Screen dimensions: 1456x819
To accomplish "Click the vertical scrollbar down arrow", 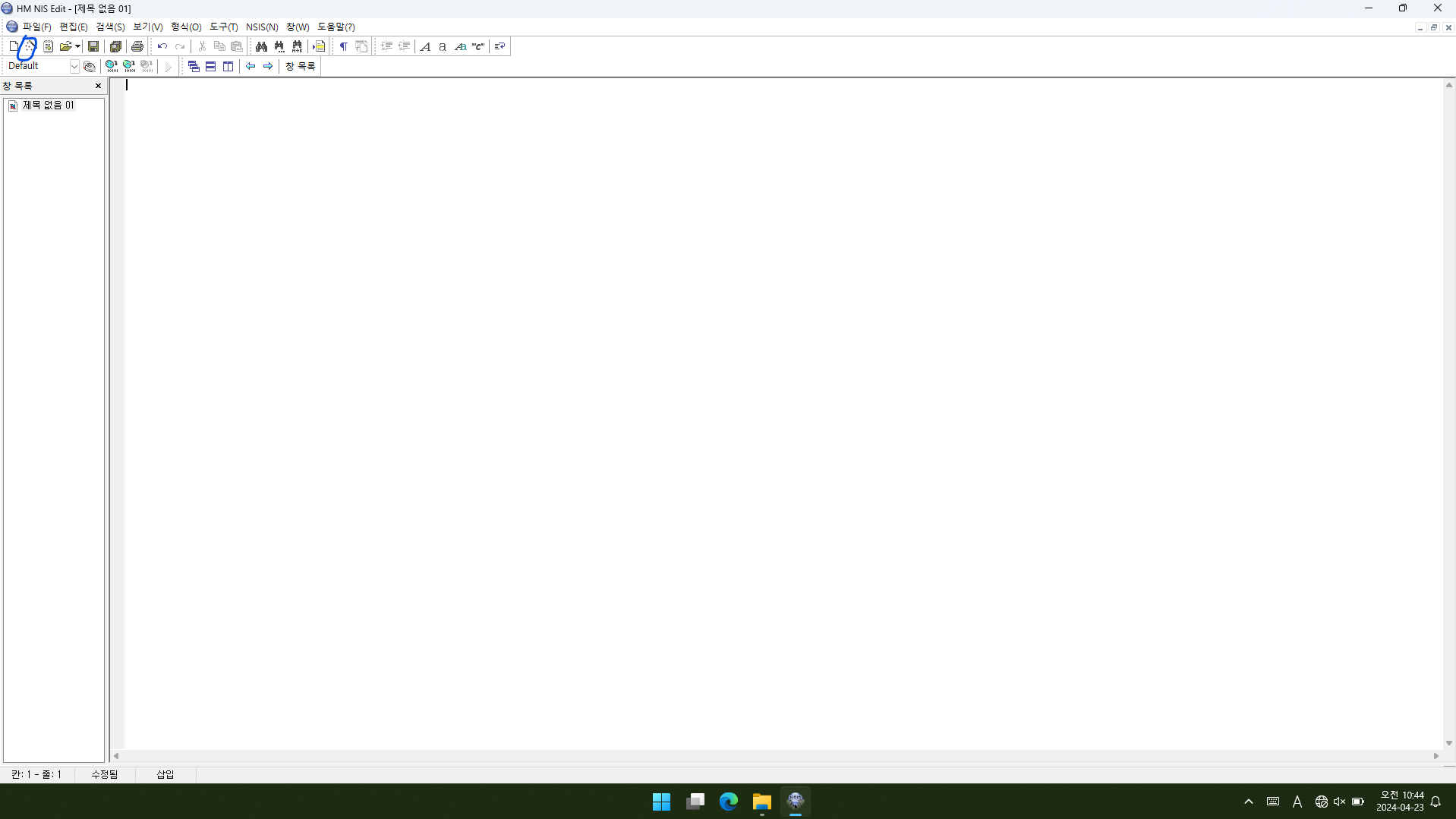I will click(1449, 743).
